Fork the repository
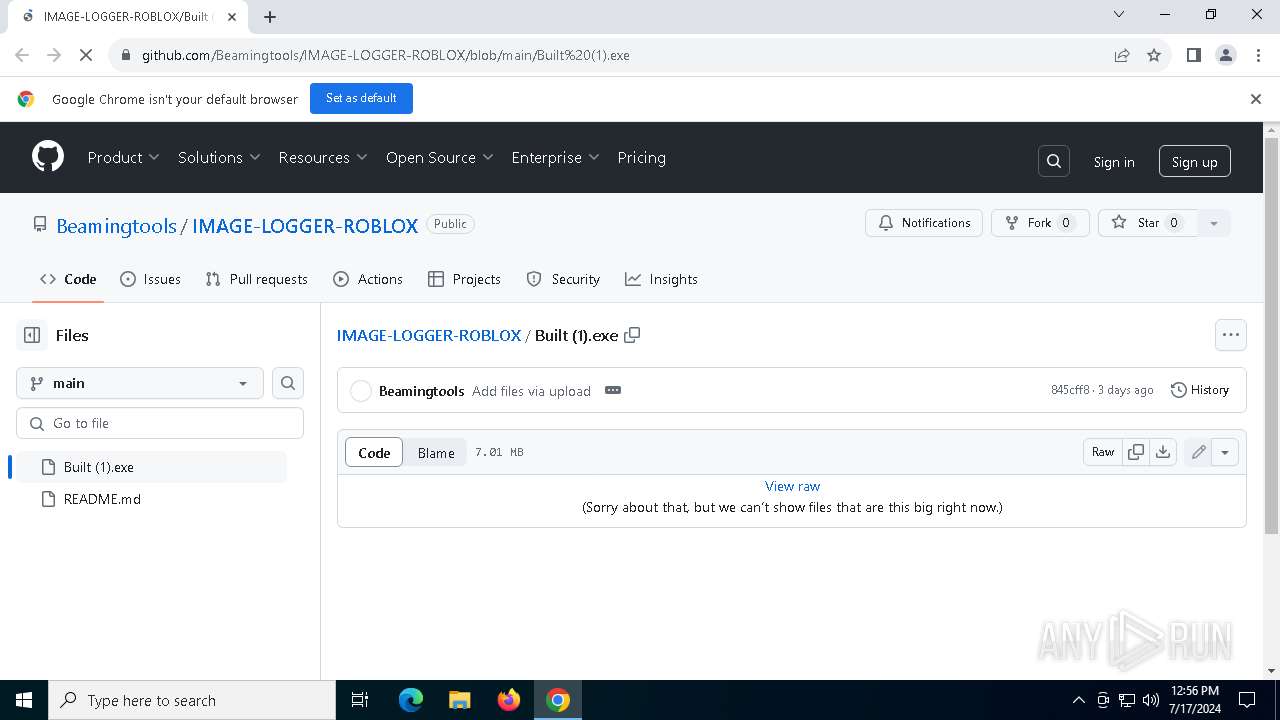 click(1040, 223)
